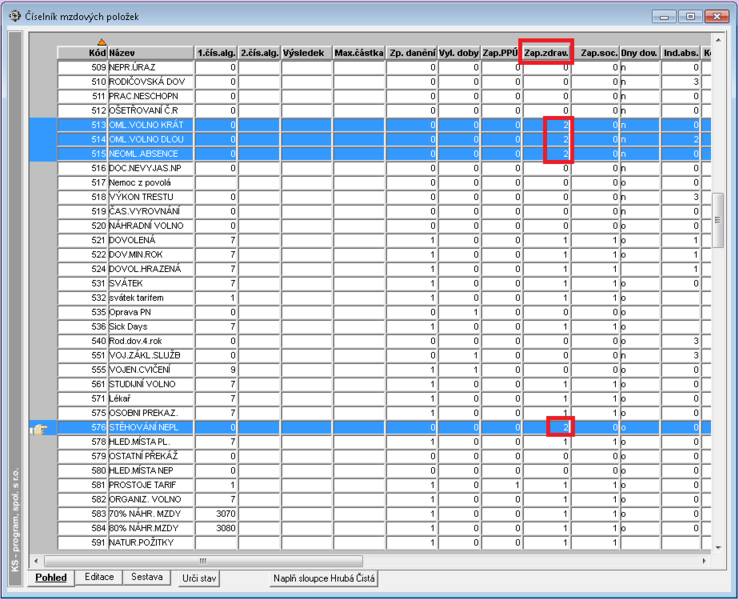739x600 pixels.
Task: Click the vertical scrollbar up arrow
Action: coord(718,41)
